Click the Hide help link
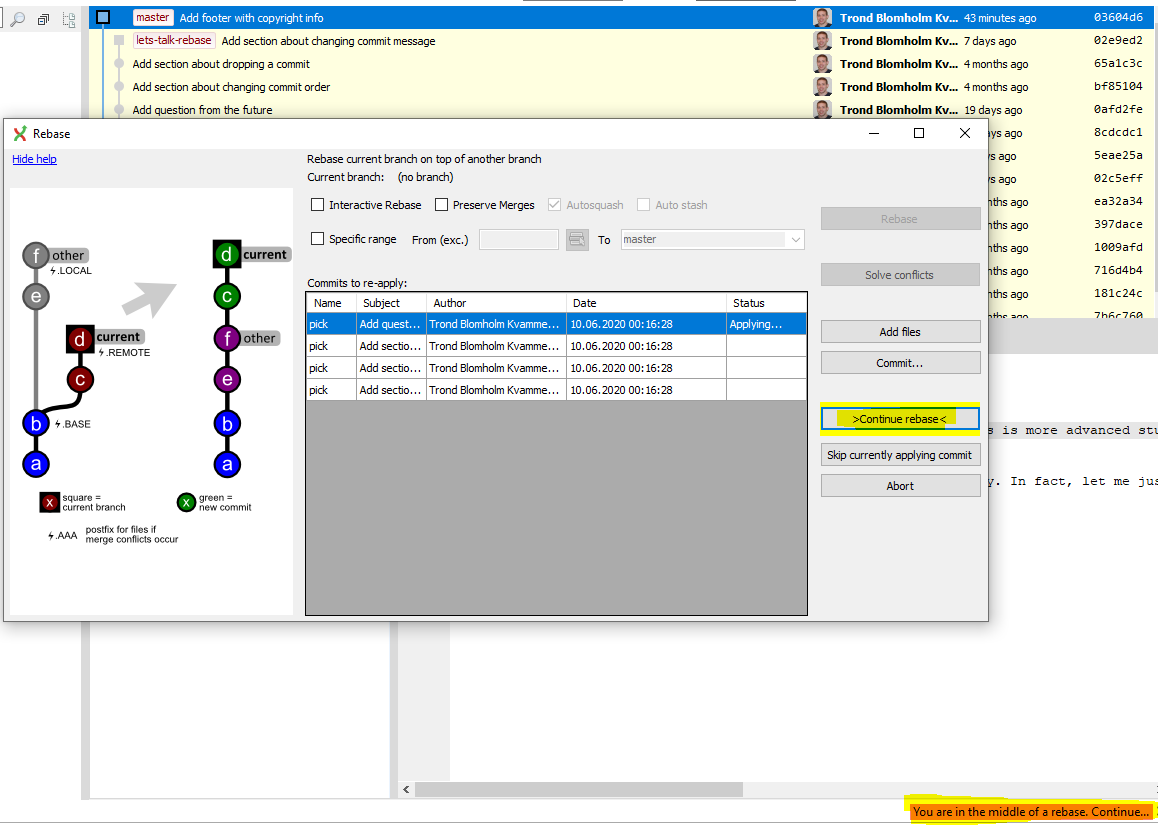This screenshot has width=1158, height=825. click(x=34, y=158)
